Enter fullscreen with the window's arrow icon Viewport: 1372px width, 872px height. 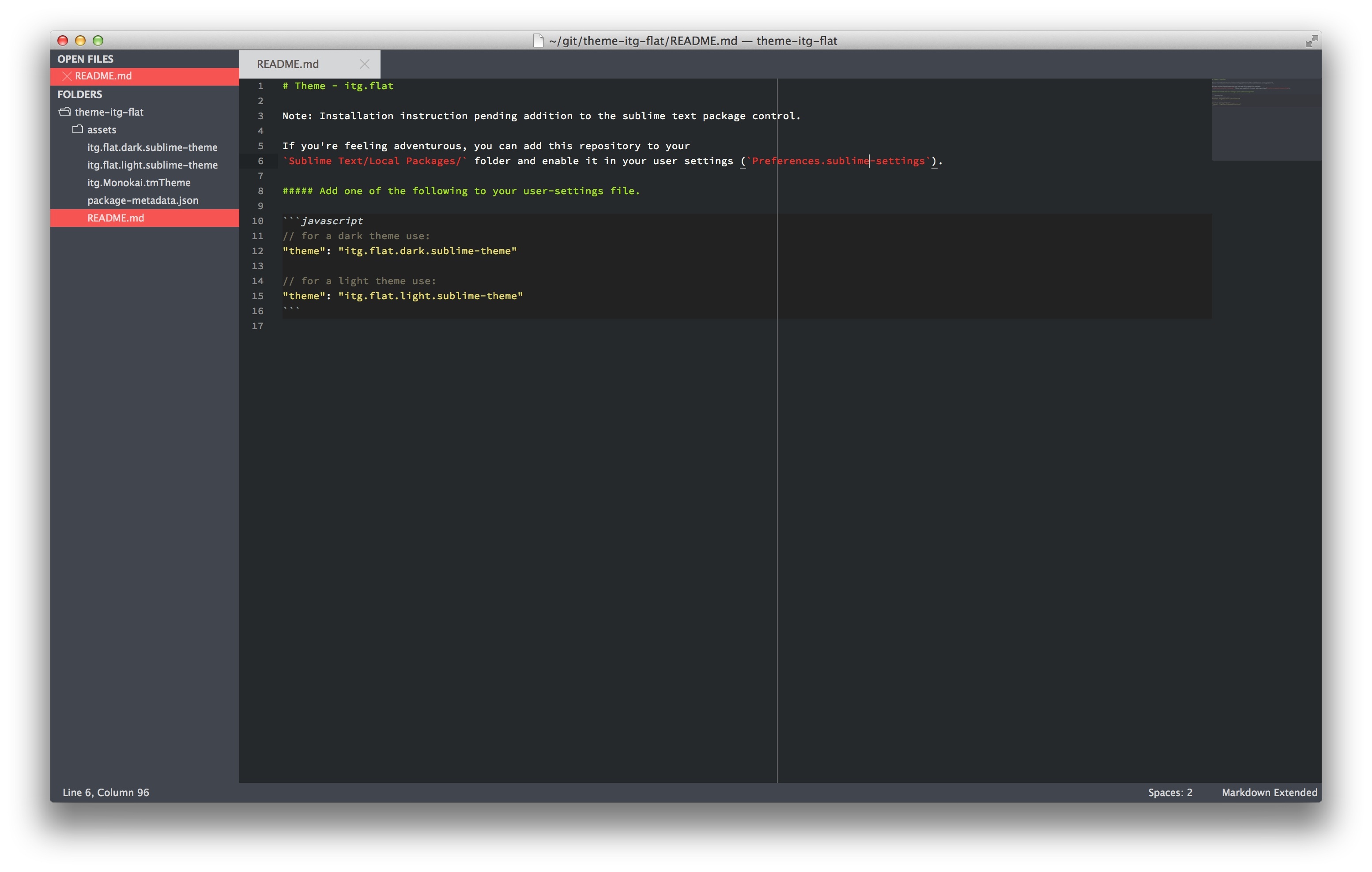1312,41
